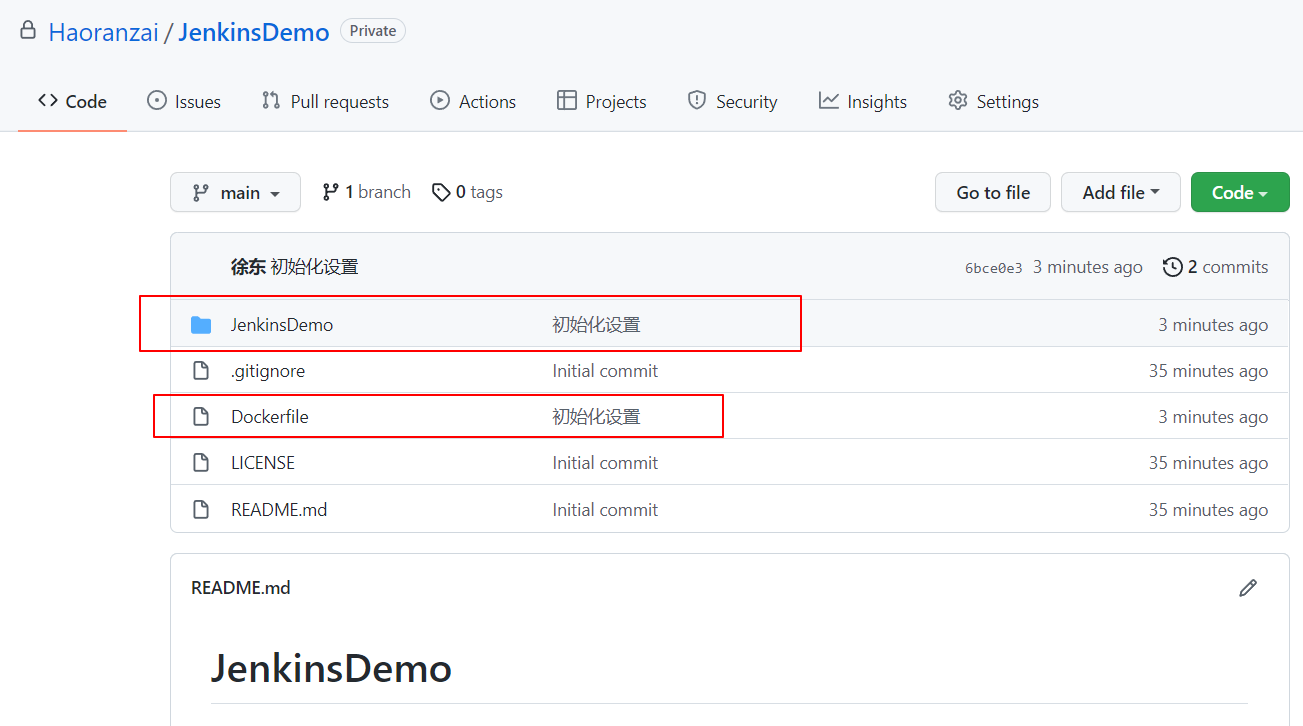The width and height of the screenshot is (1303, 726).
Task: Click the .gitignore file icon
Action: [201, 371]
